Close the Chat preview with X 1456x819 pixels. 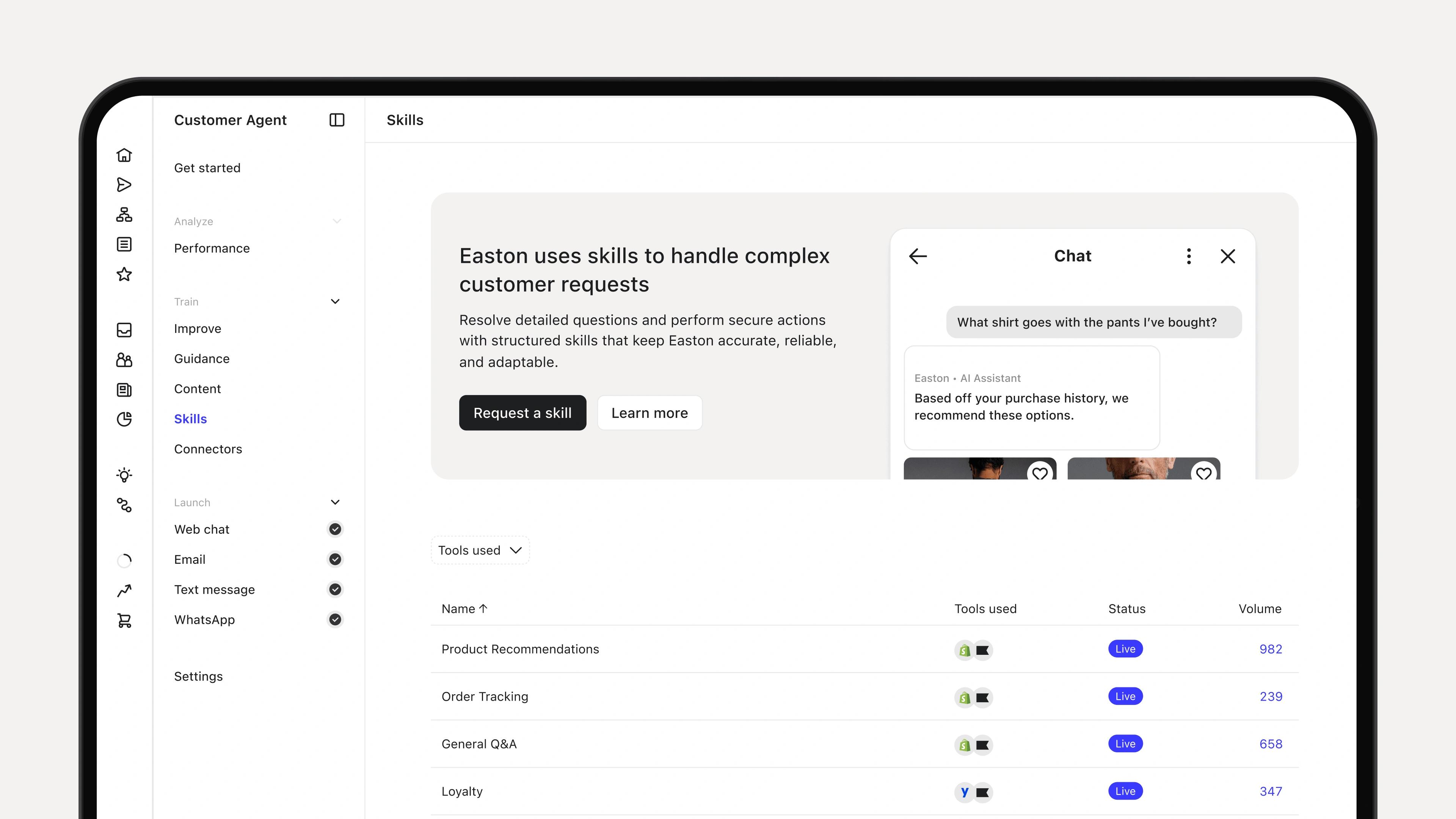tap(1228, 256)
